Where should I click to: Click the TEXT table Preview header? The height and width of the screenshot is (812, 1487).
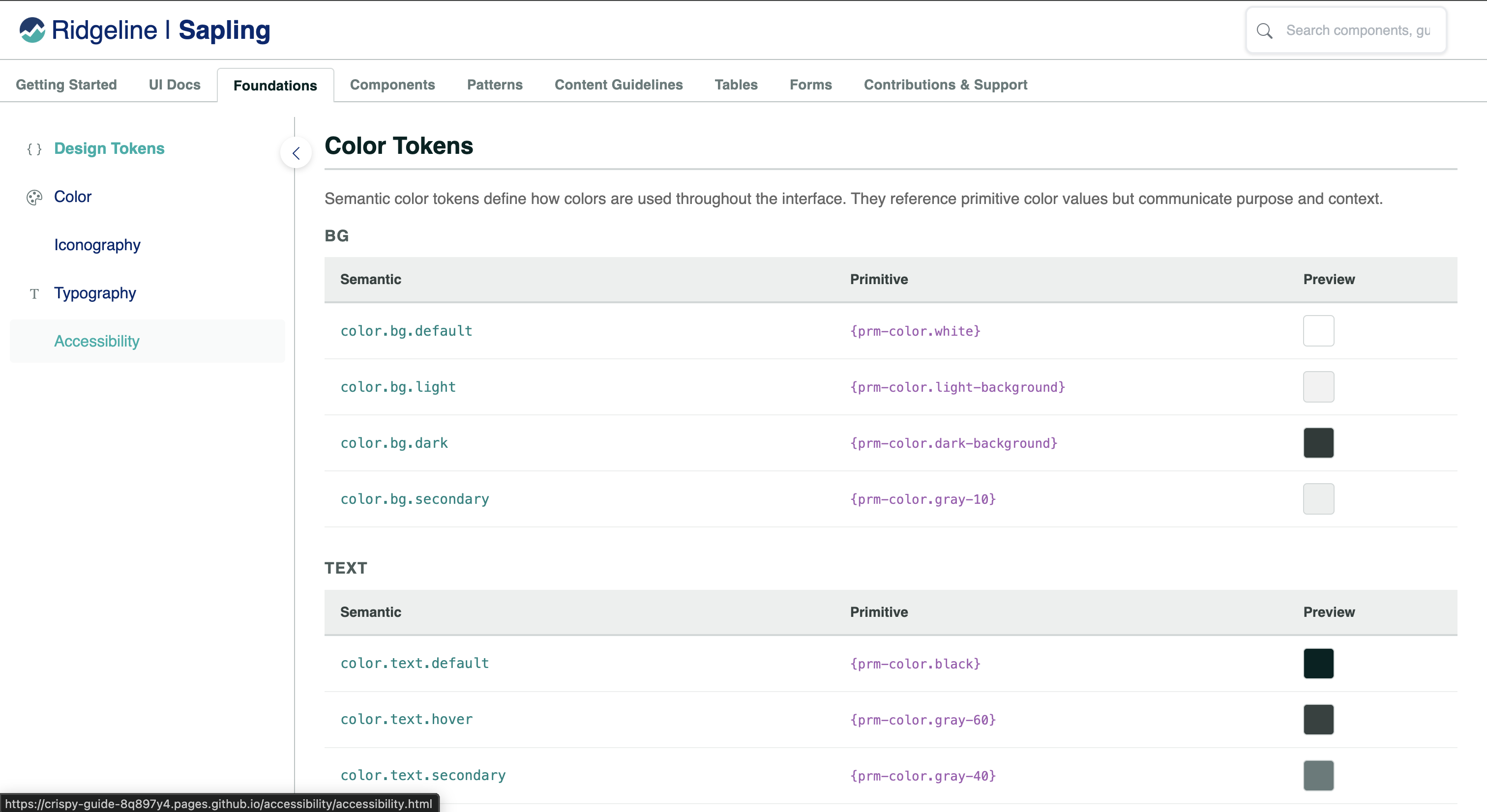tap(1329, 612)
